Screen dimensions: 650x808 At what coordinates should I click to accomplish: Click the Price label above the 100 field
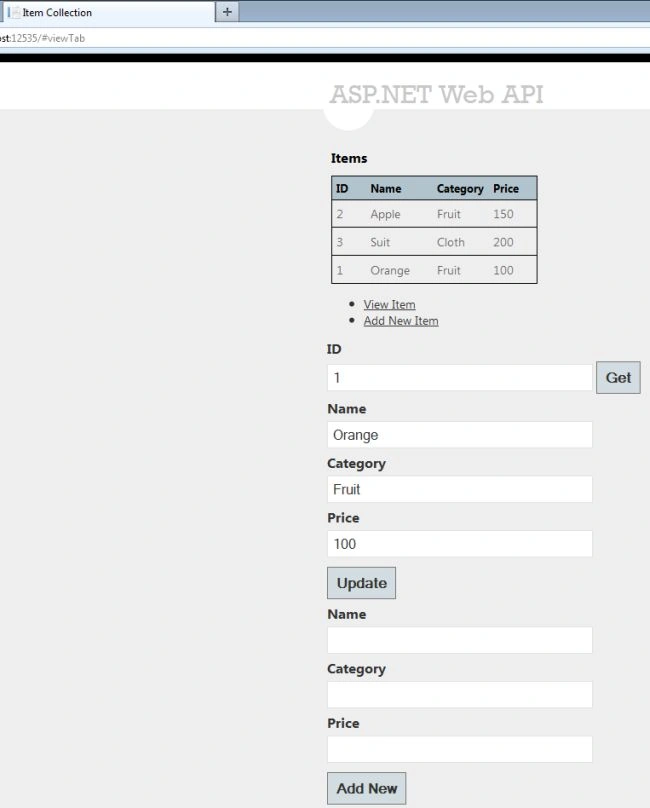(x=343, y=518)
